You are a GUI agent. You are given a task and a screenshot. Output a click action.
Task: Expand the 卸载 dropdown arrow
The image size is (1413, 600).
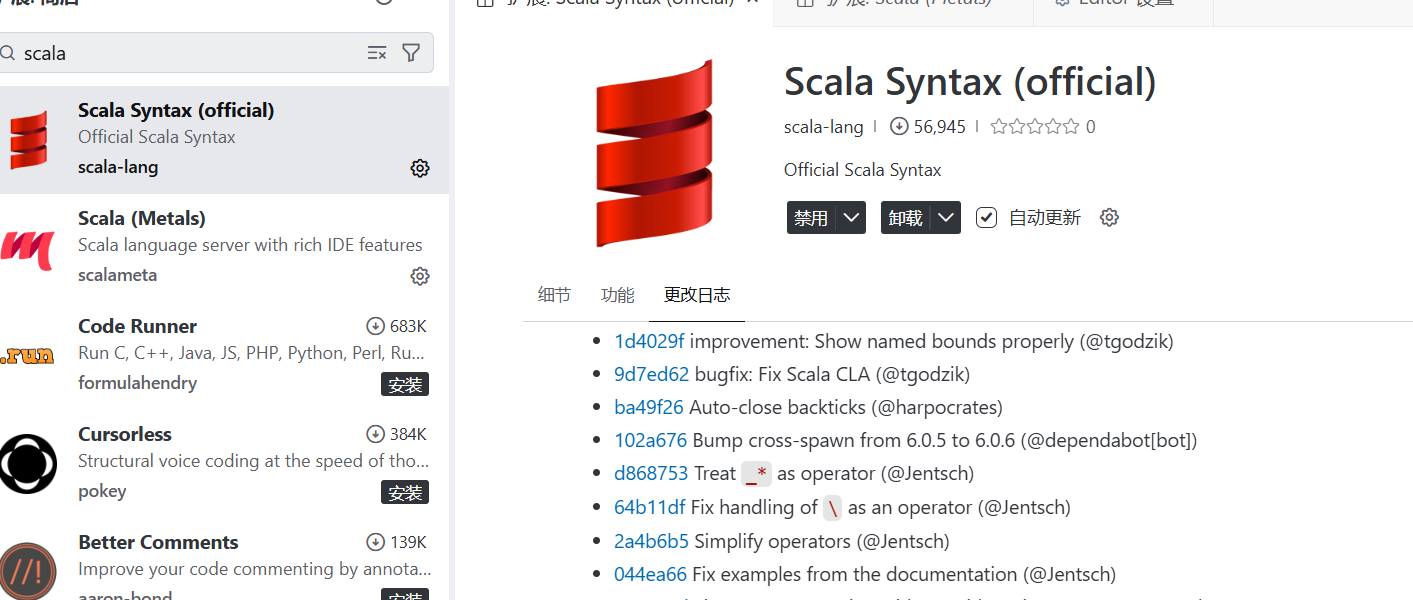(946, 217)
